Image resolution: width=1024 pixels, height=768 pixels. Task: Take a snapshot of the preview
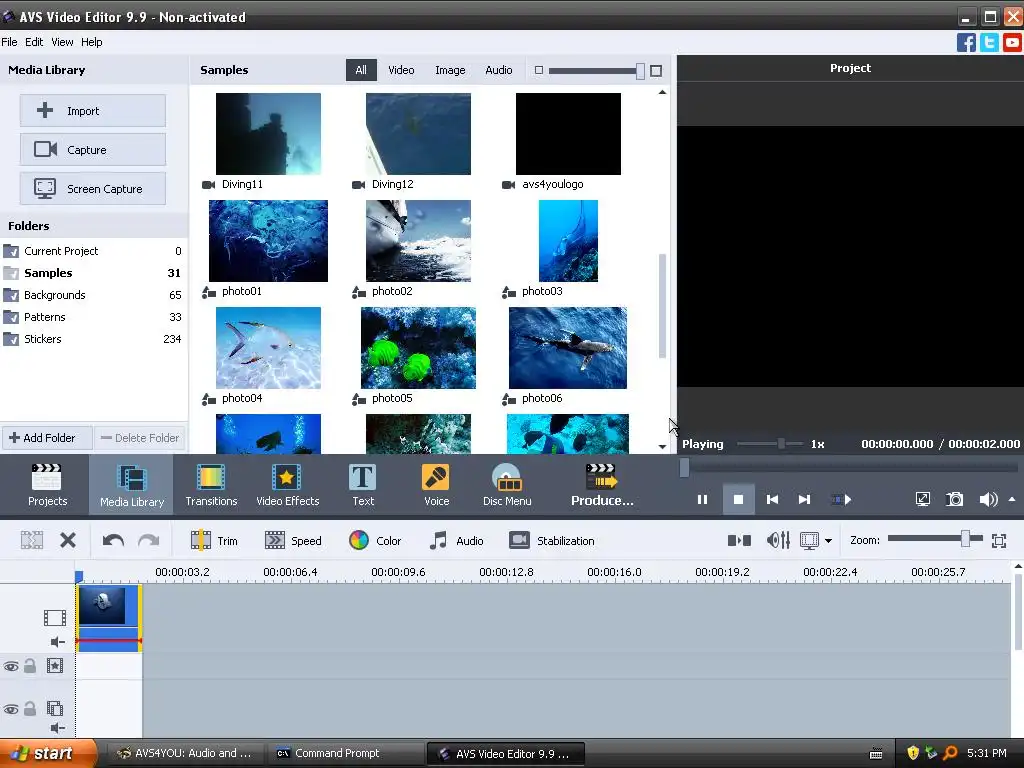955,500
